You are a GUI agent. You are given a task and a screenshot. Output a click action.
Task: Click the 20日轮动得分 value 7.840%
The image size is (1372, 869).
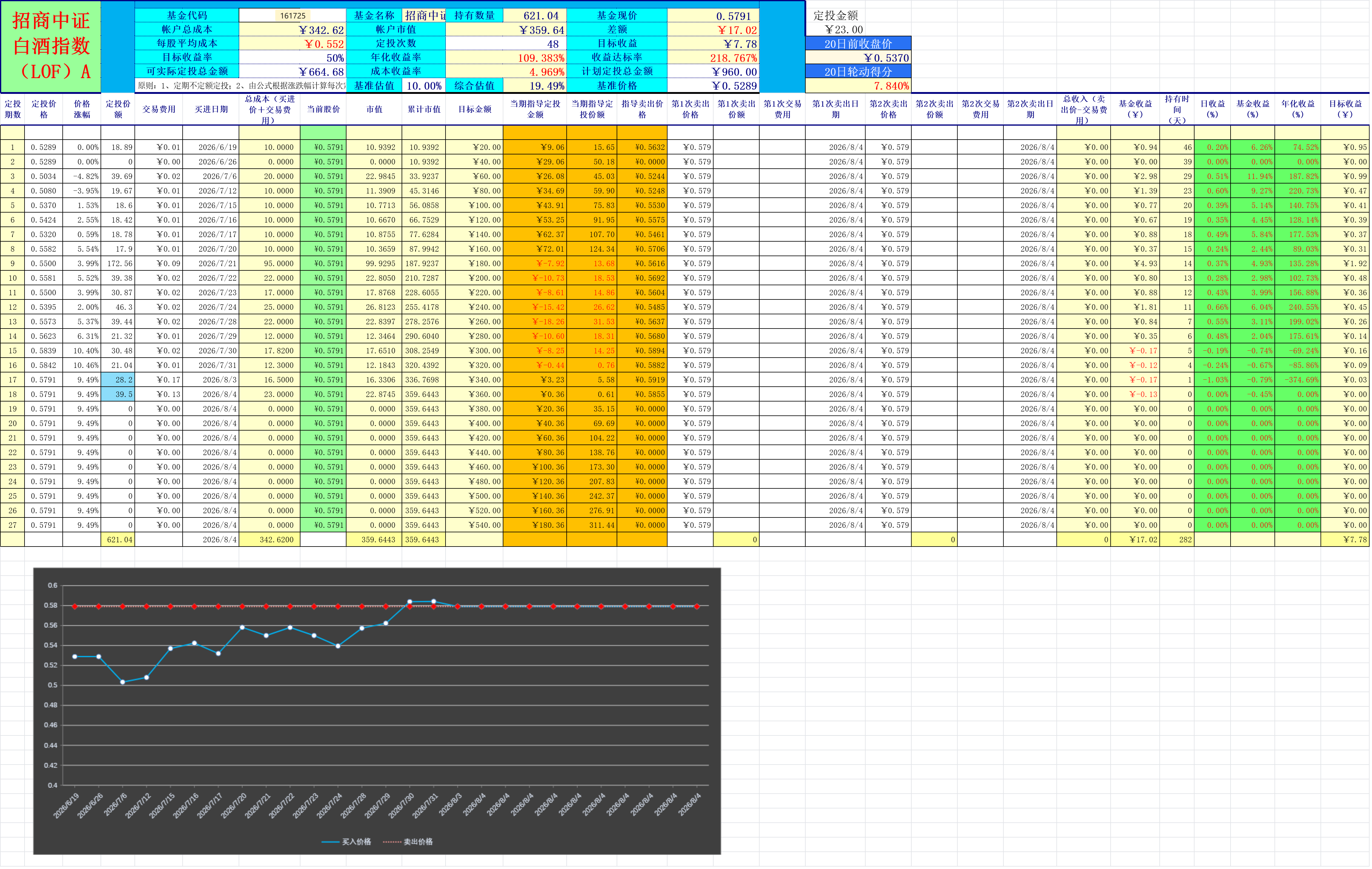click(x=858, y=85)
